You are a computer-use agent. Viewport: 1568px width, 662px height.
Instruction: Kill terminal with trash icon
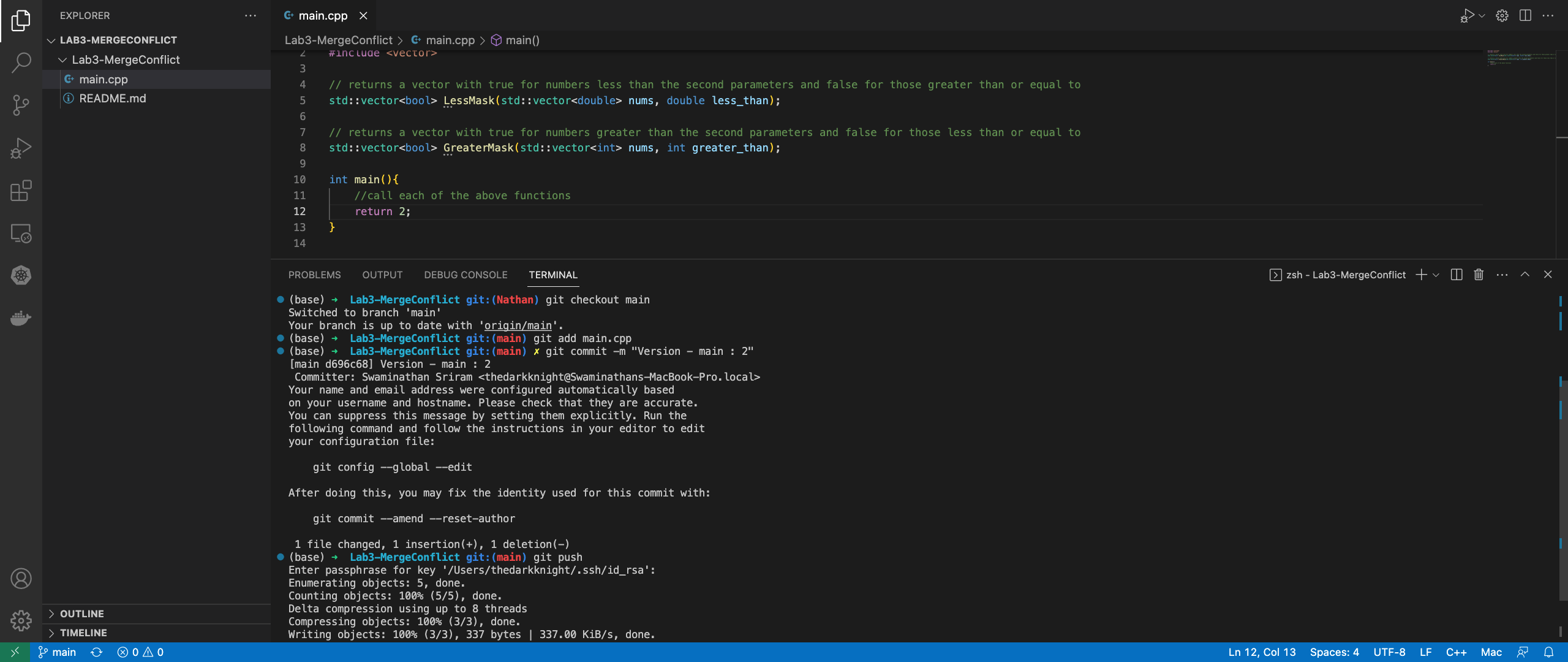(x=1479, y=275)
